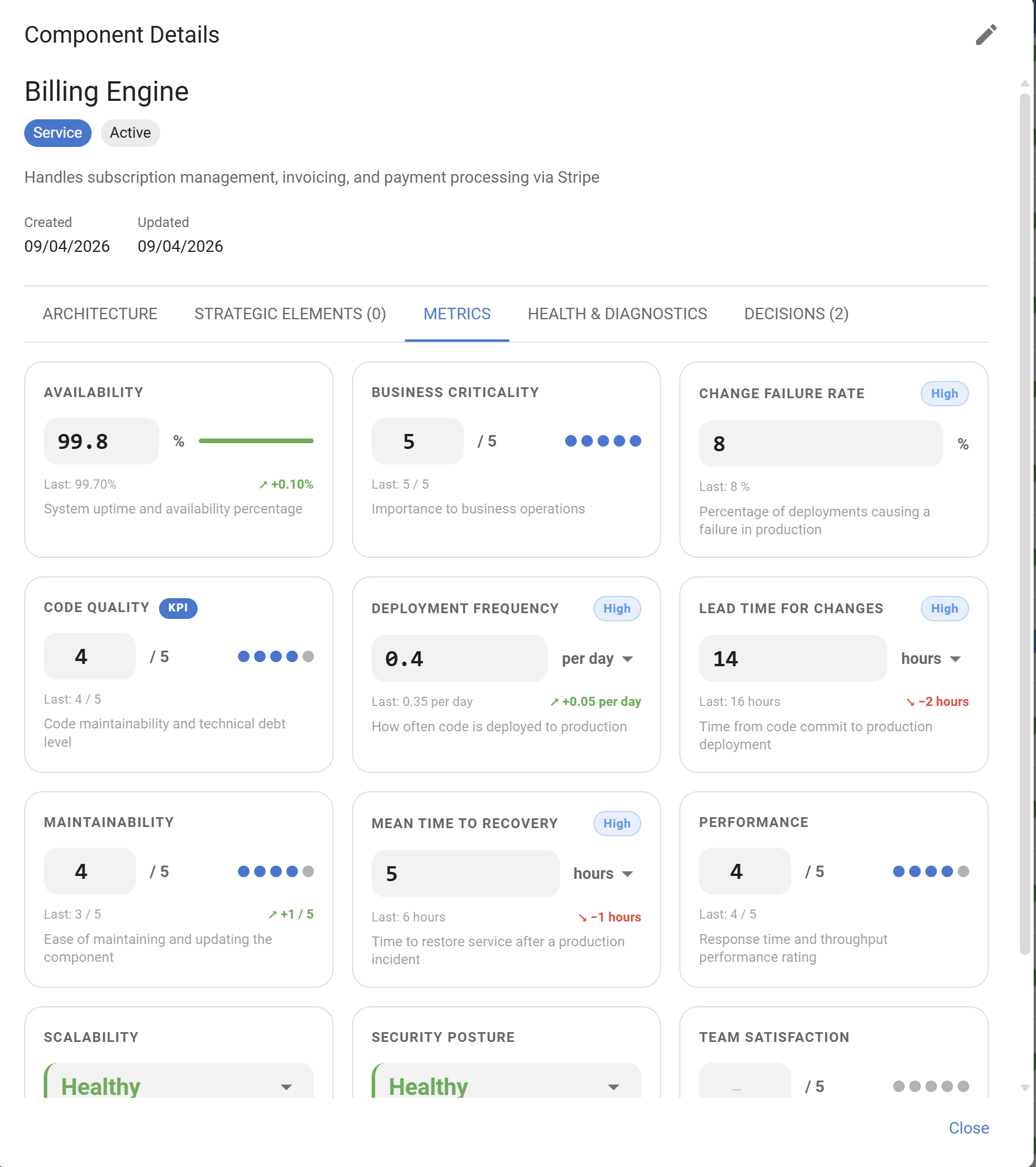
Task: Edit the Performance score field
Action: [x=744, y=871]
